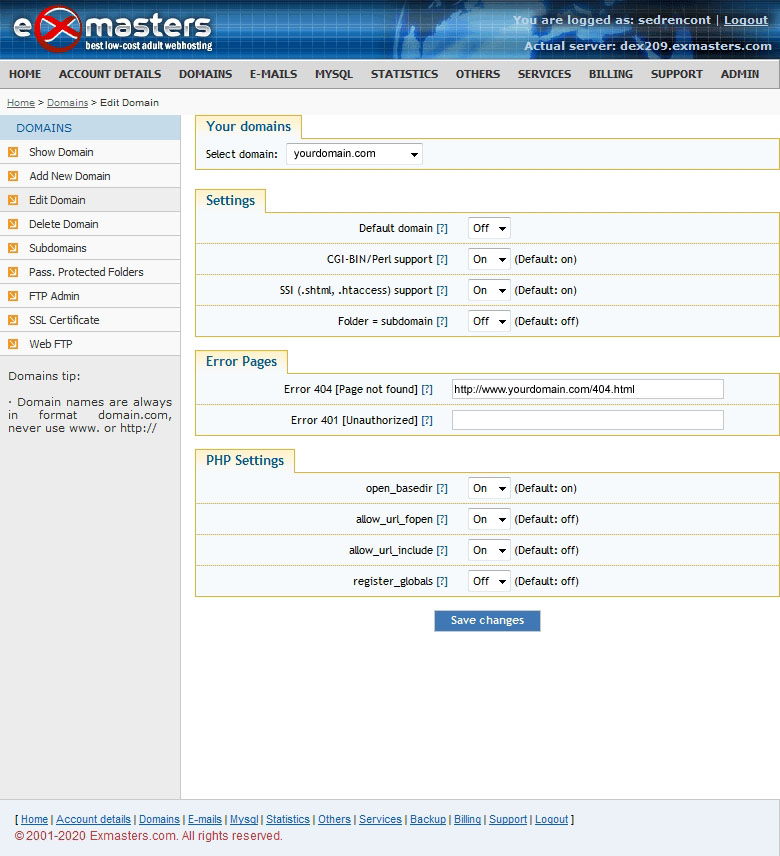Screen dimensions: 780x856
Task: Open the help [?] next to register_globals
Action: (442, 581)
